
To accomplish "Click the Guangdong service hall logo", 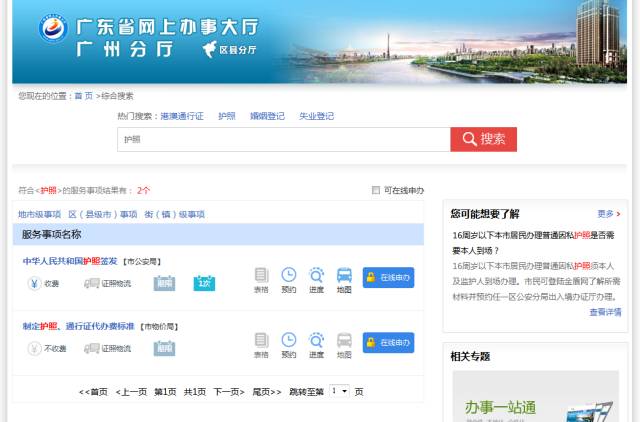I will tap(54, 29).
